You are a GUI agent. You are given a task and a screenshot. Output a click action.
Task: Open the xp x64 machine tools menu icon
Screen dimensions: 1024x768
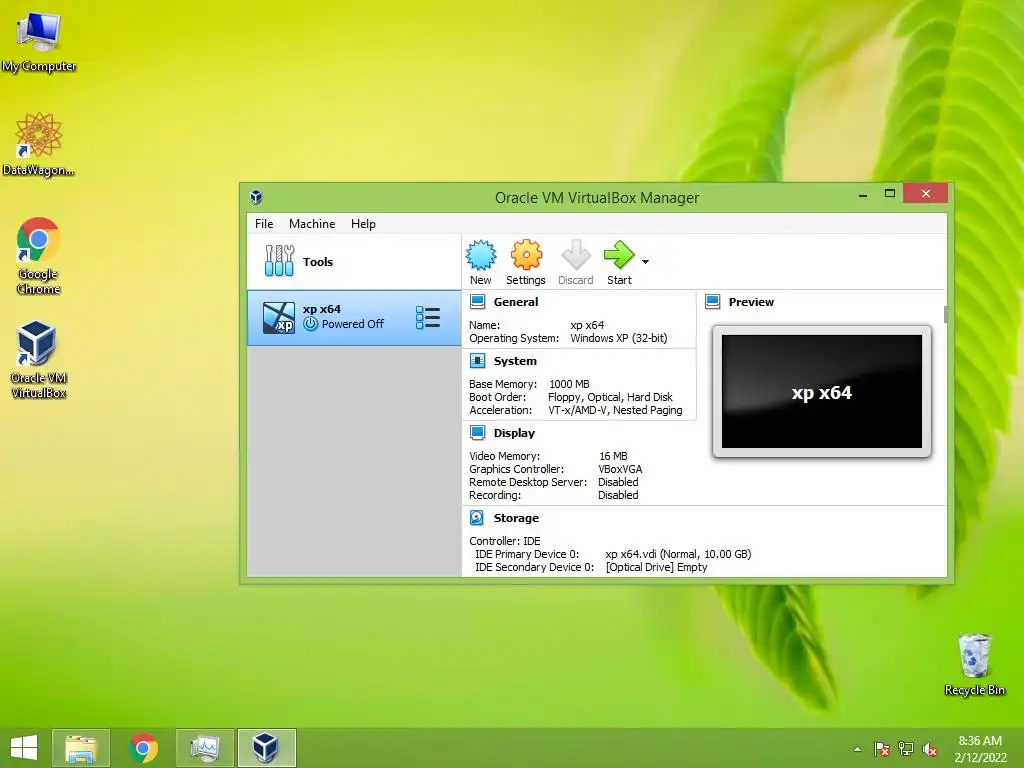coord(428,318)
